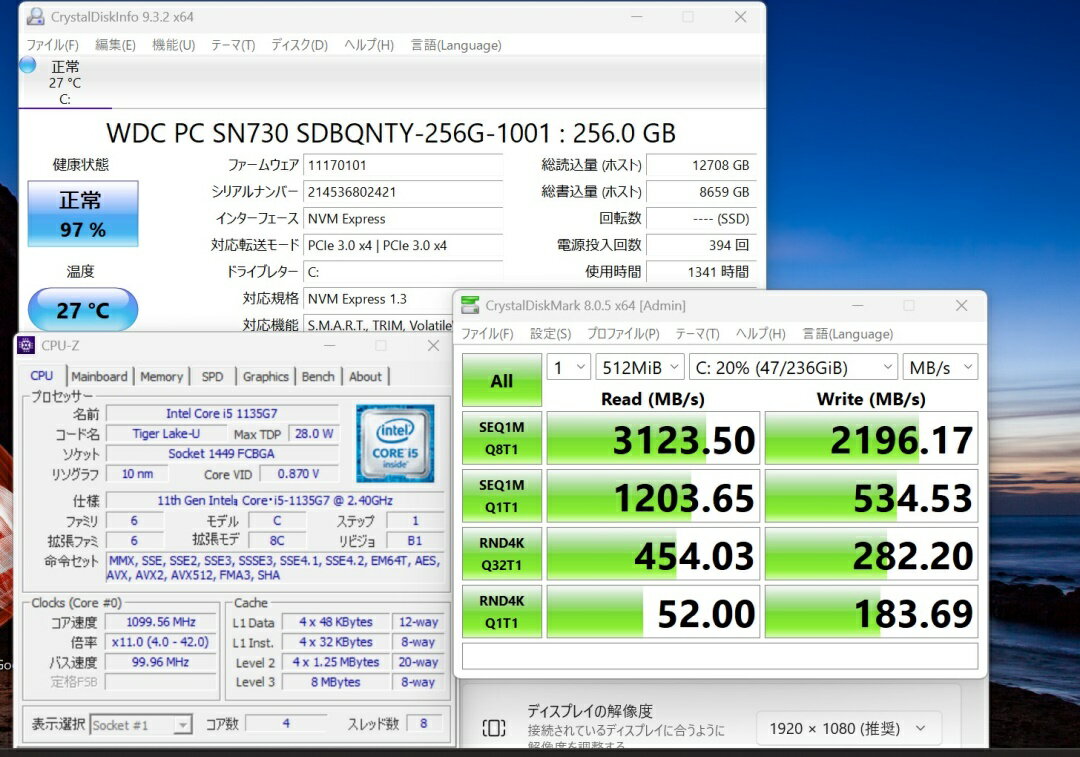
Task: Click the Intel Core i5 logo badge
Action: [395, 443]
